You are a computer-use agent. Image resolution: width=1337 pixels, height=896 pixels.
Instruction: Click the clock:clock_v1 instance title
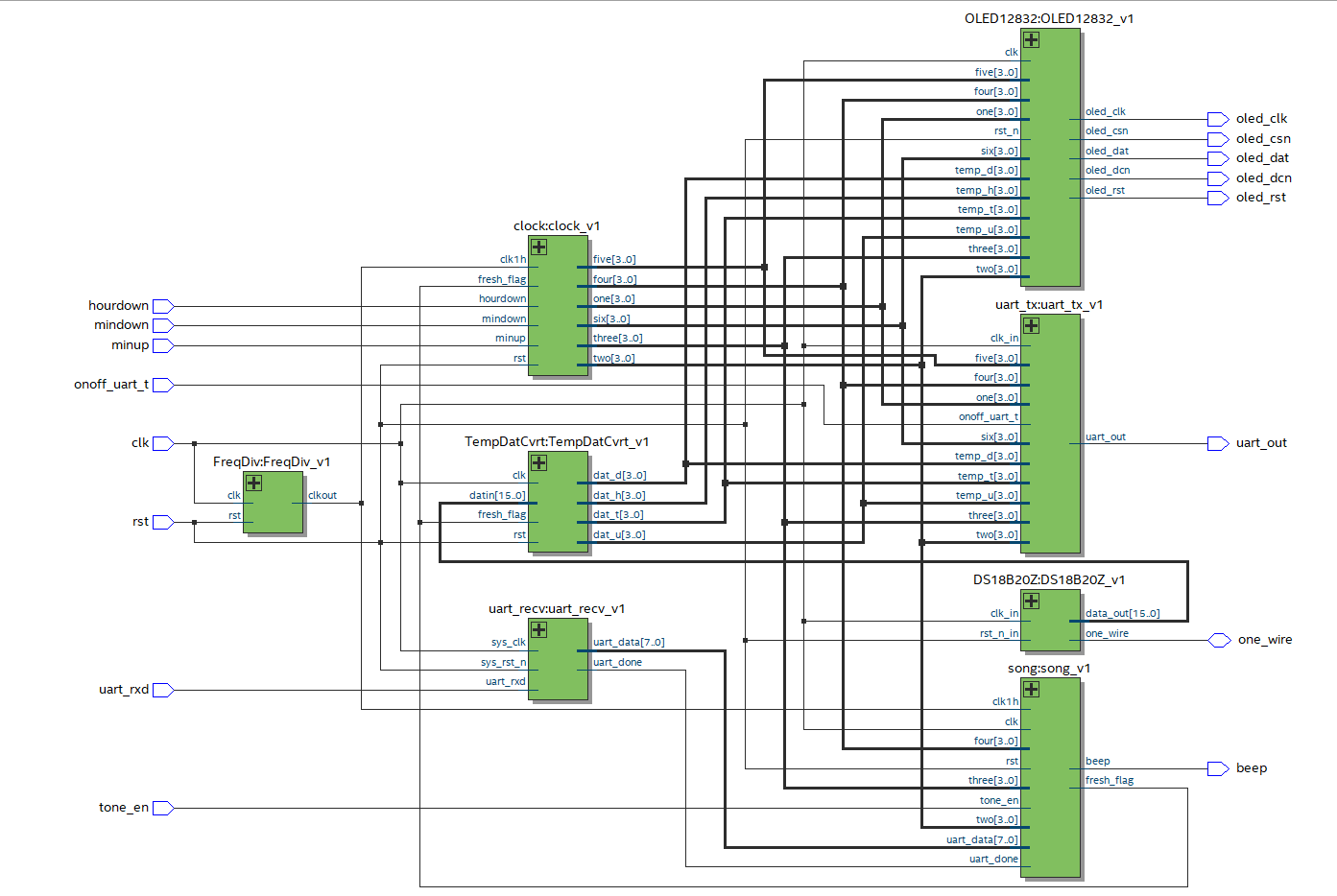point(557,225)
